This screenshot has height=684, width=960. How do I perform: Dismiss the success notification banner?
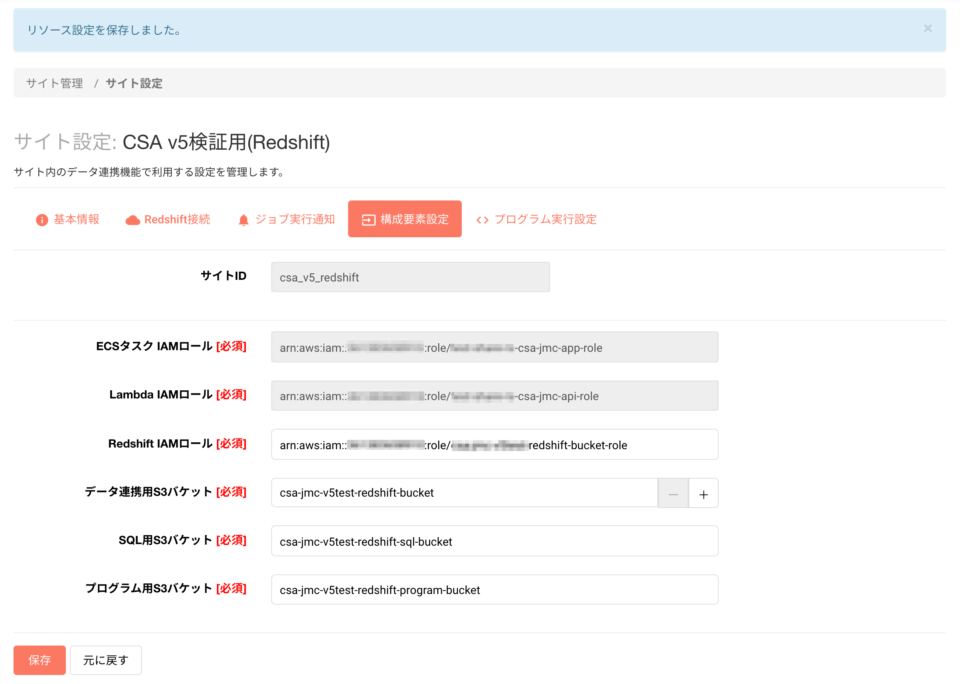(x=928, y=30)
